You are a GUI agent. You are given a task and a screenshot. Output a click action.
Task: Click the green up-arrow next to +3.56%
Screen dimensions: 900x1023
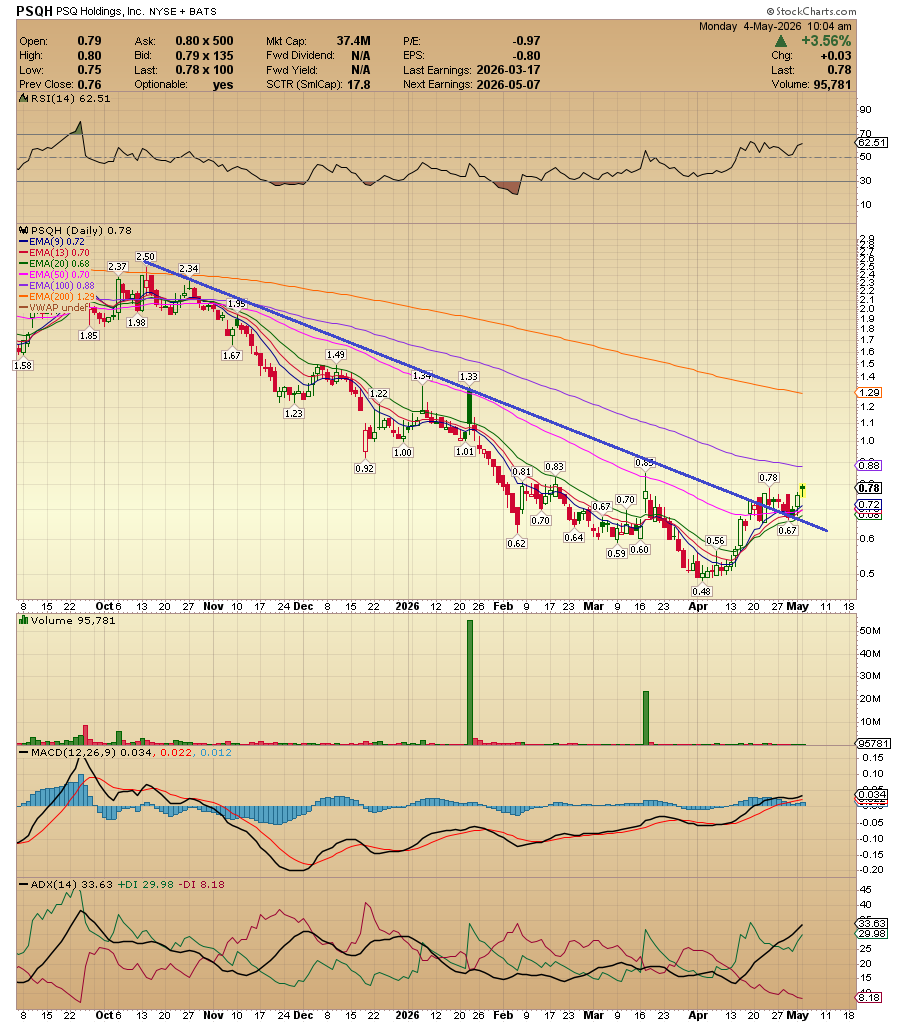click(x=781, y=41)
